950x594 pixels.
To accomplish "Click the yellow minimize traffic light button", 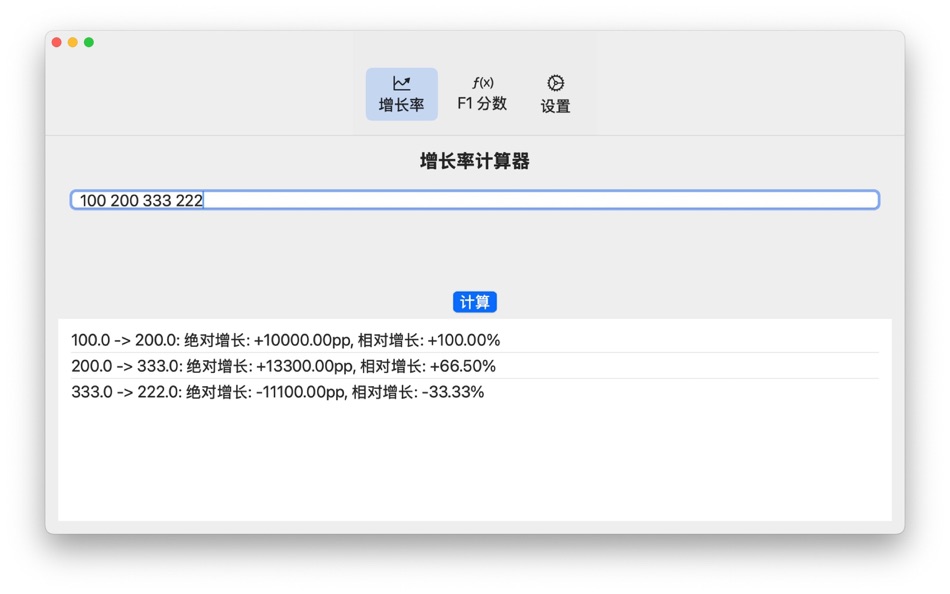I will [x=74, y=42].
